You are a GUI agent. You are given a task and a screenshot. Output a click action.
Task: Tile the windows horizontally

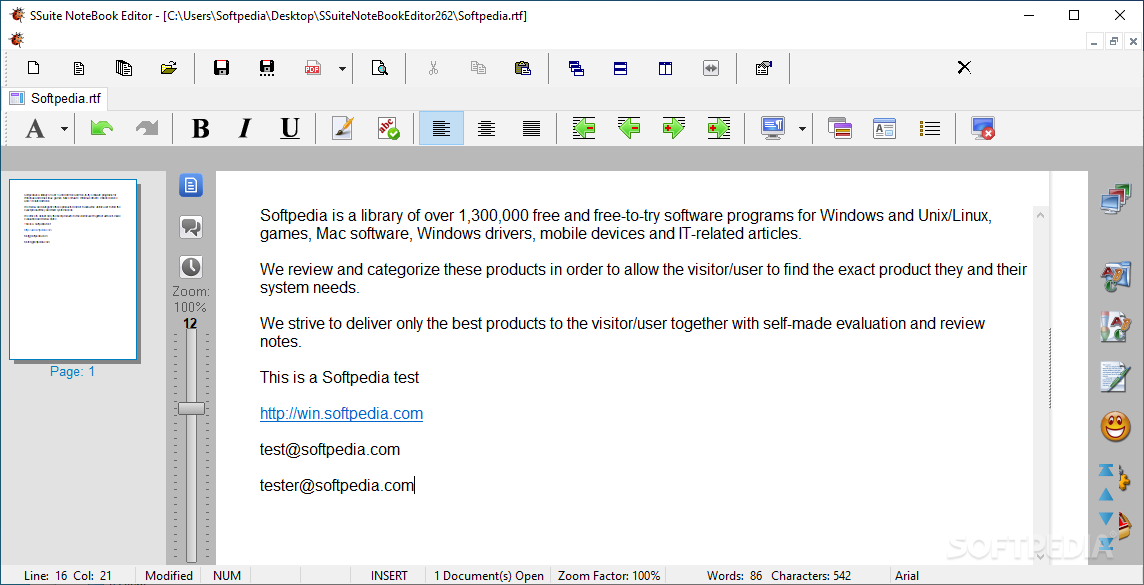(620, 69)
